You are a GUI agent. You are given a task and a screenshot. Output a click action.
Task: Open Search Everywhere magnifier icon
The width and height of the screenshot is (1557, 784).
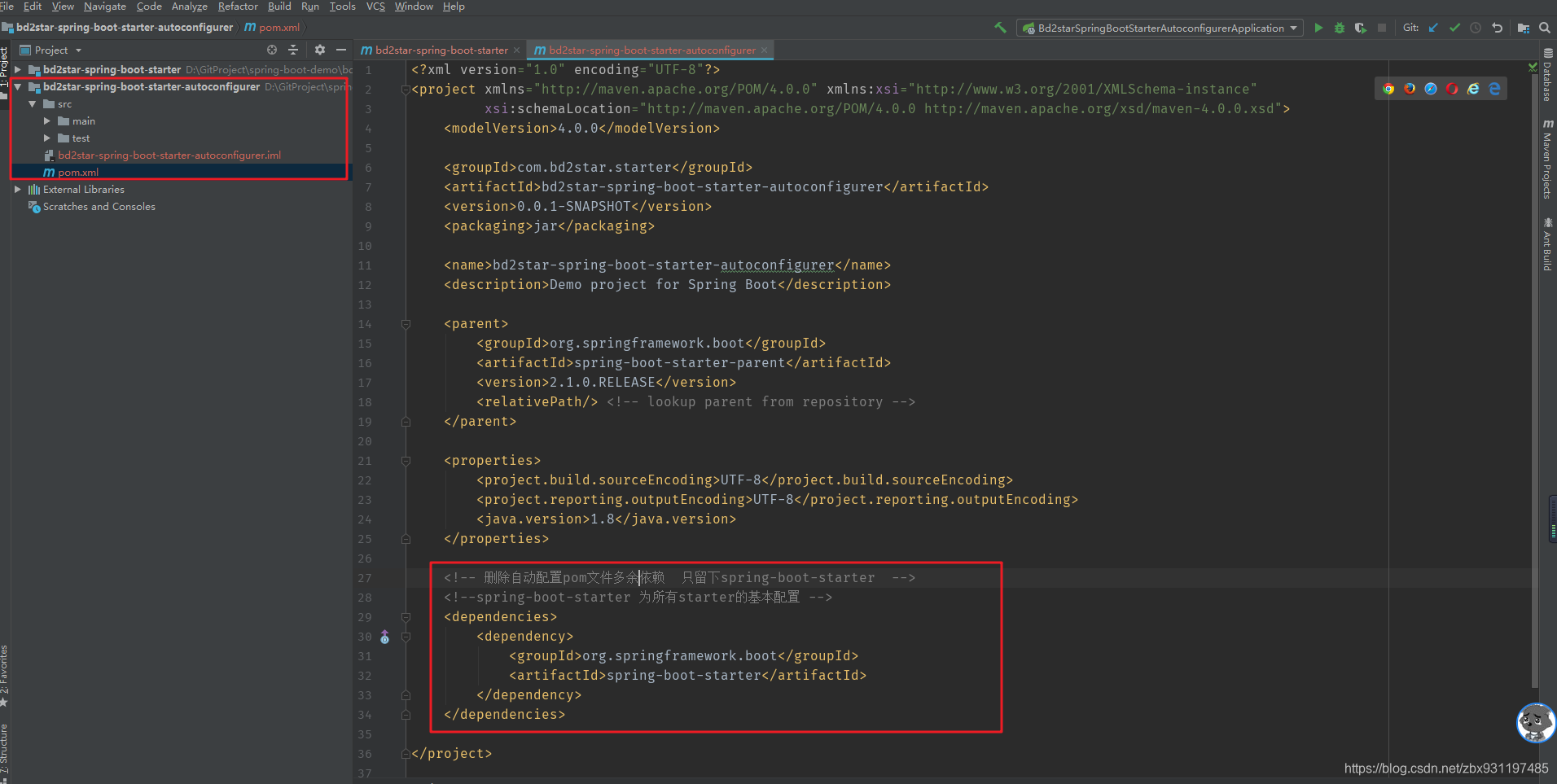1545,28
